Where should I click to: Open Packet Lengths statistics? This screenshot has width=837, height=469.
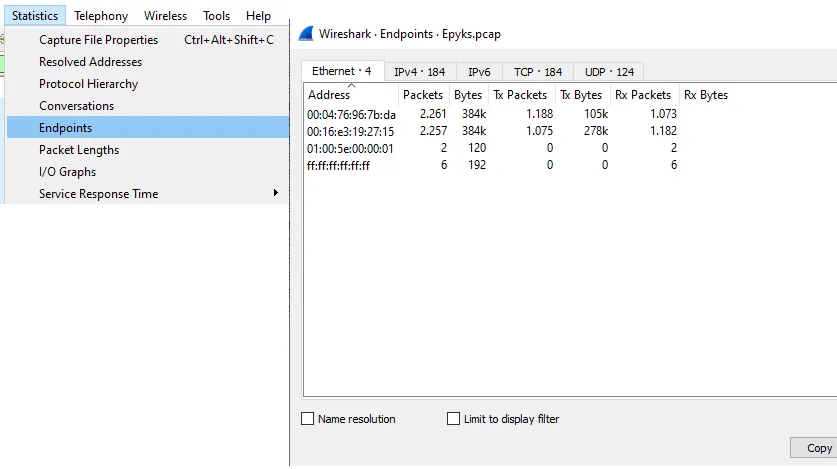[148, 150]
